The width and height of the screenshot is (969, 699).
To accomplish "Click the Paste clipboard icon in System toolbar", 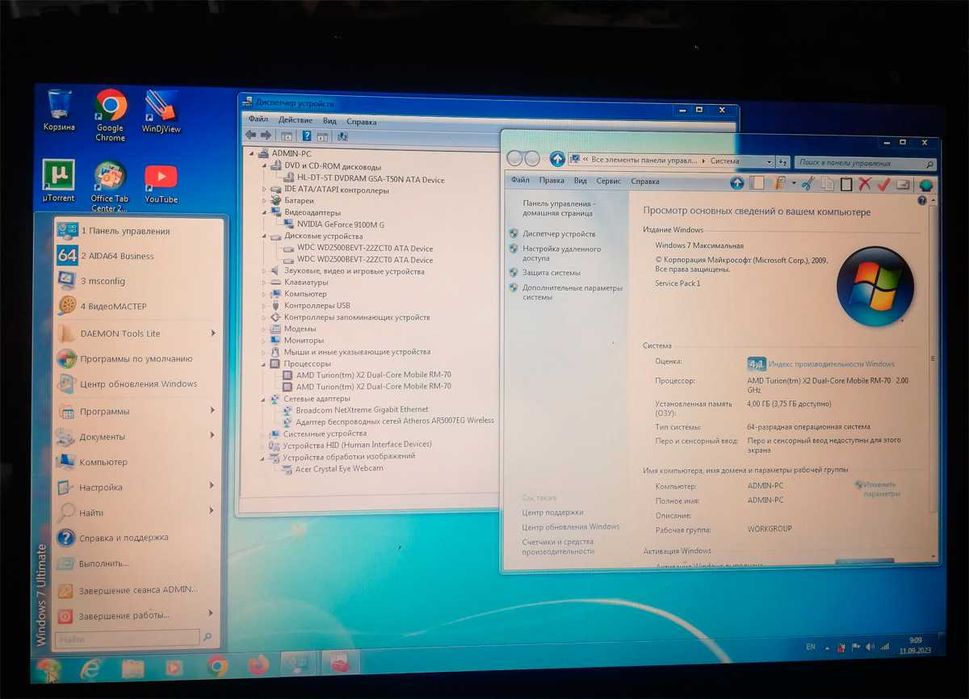I will point(847,184).
